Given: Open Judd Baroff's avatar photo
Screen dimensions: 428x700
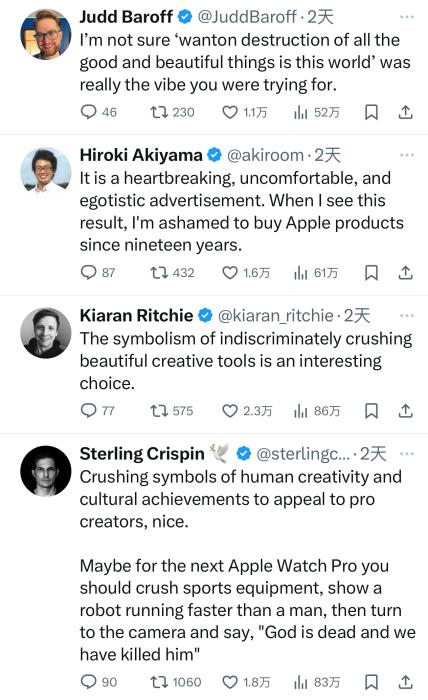Looking at the screenshot, I should pyautogui.click(x=46, y=34).
